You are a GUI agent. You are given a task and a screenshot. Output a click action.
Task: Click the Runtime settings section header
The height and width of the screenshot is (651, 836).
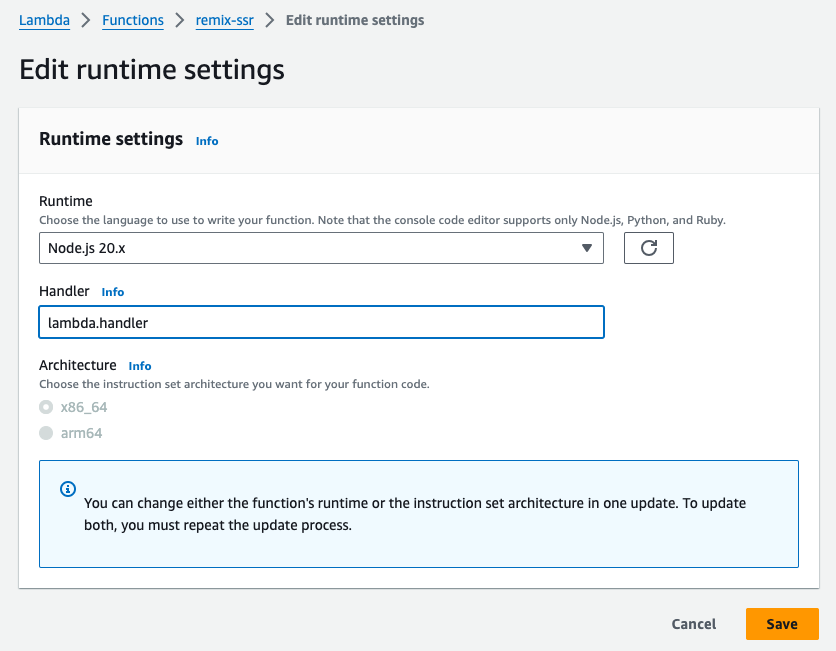click(x=111, y=139)
